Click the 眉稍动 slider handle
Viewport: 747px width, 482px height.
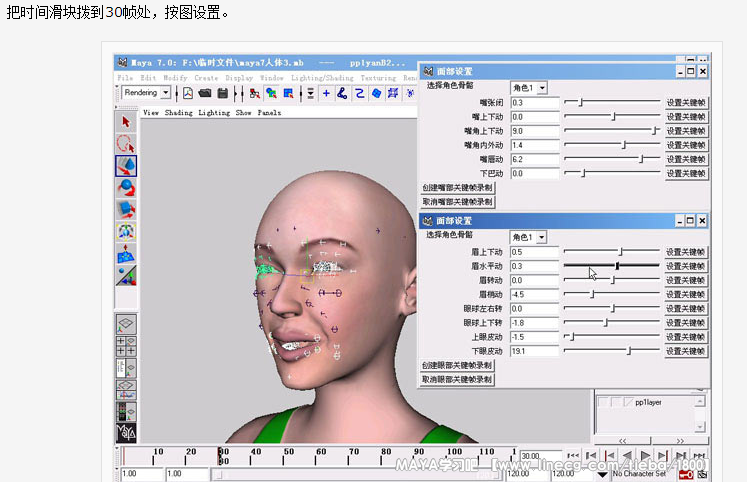pos(592,294)
